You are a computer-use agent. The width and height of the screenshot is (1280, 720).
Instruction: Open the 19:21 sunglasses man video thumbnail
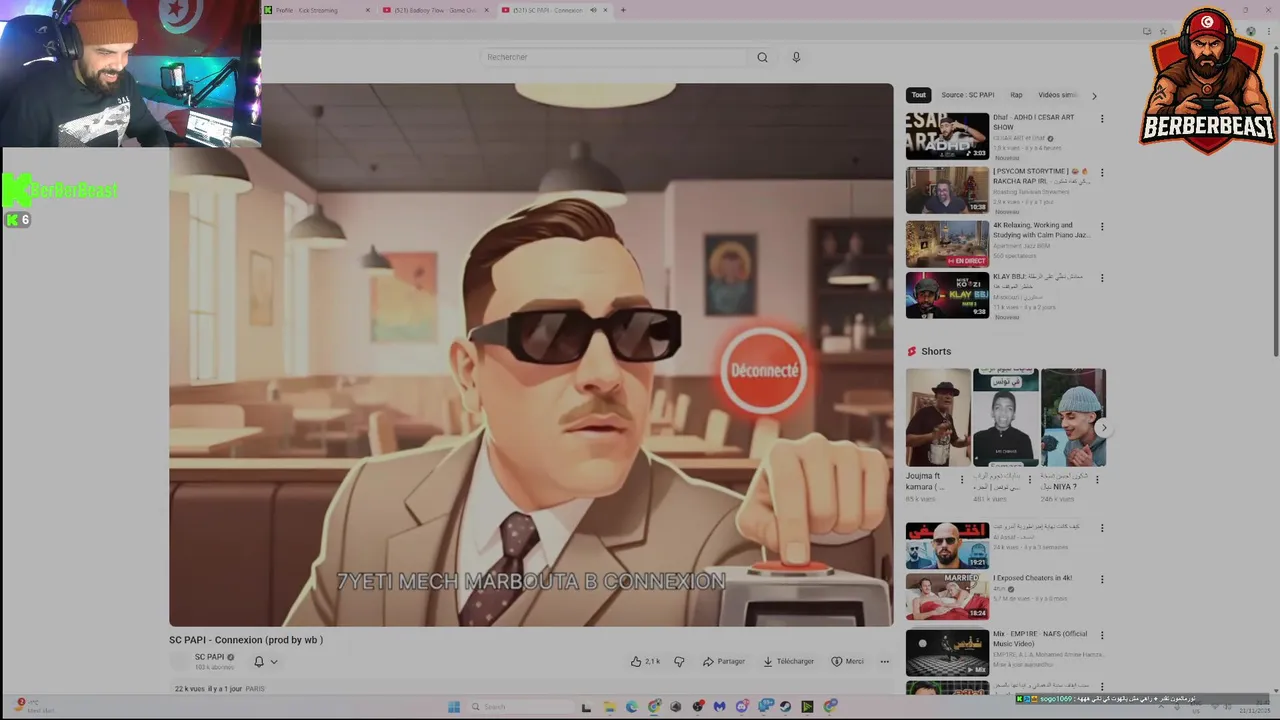pyautogui.click(x=947, y=545)
